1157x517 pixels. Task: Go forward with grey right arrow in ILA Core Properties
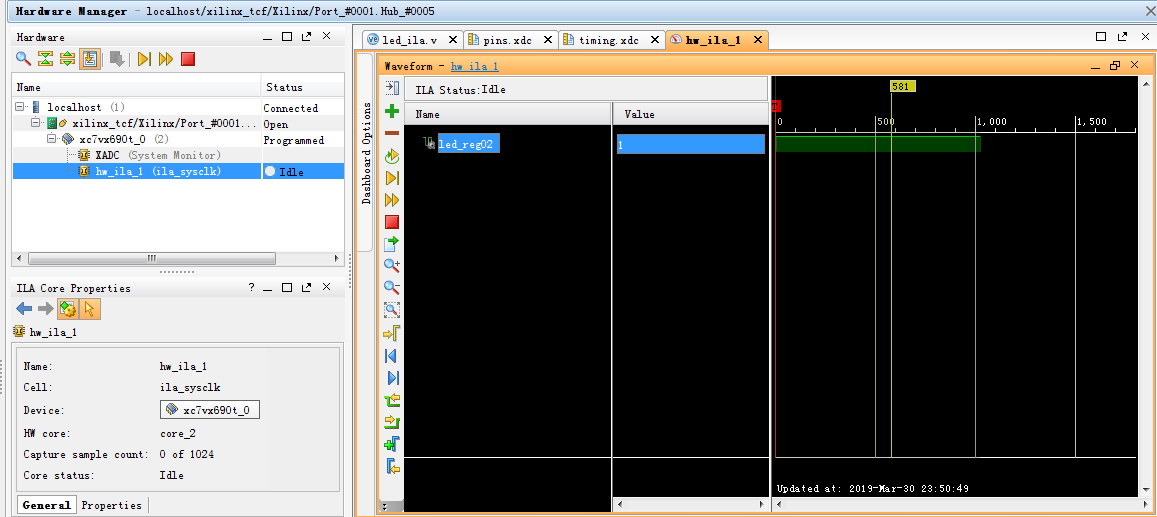coord(46,309)
